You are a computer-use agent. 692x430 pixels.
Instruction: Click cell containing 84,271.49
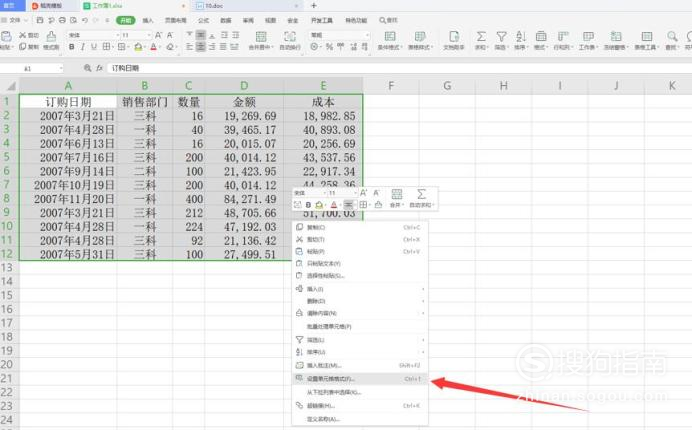click(x=244, y=199)
